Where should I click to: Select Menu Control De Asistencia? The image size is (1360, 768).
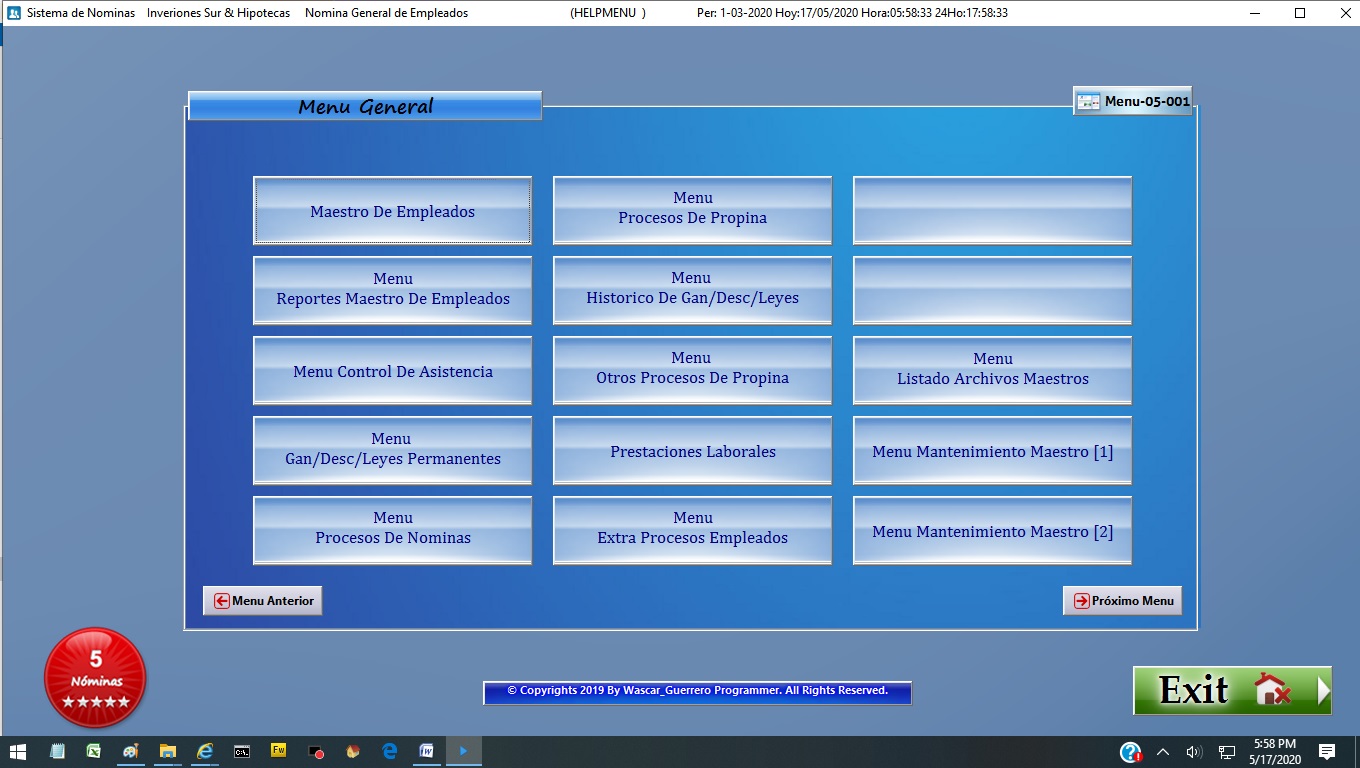392,371
